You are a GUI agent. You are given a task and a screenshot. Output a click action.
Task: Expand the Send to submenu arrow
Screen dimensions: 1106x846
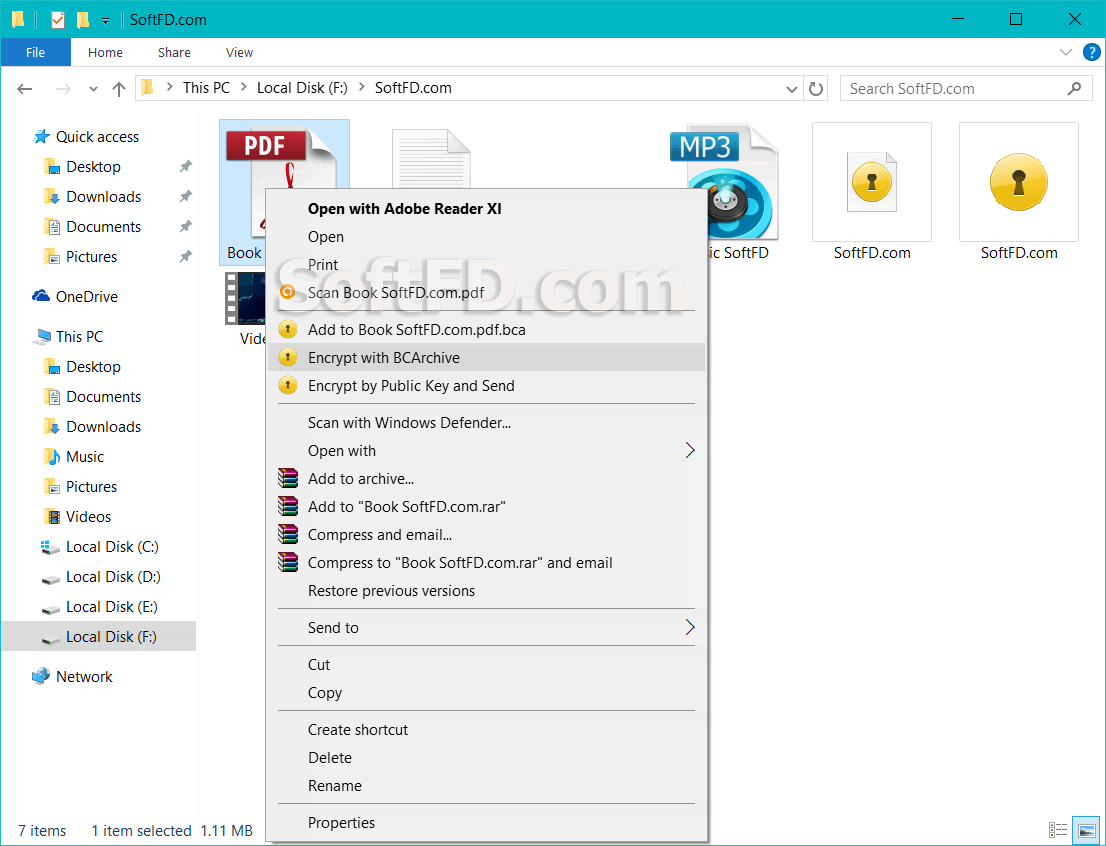pos(690,628)
